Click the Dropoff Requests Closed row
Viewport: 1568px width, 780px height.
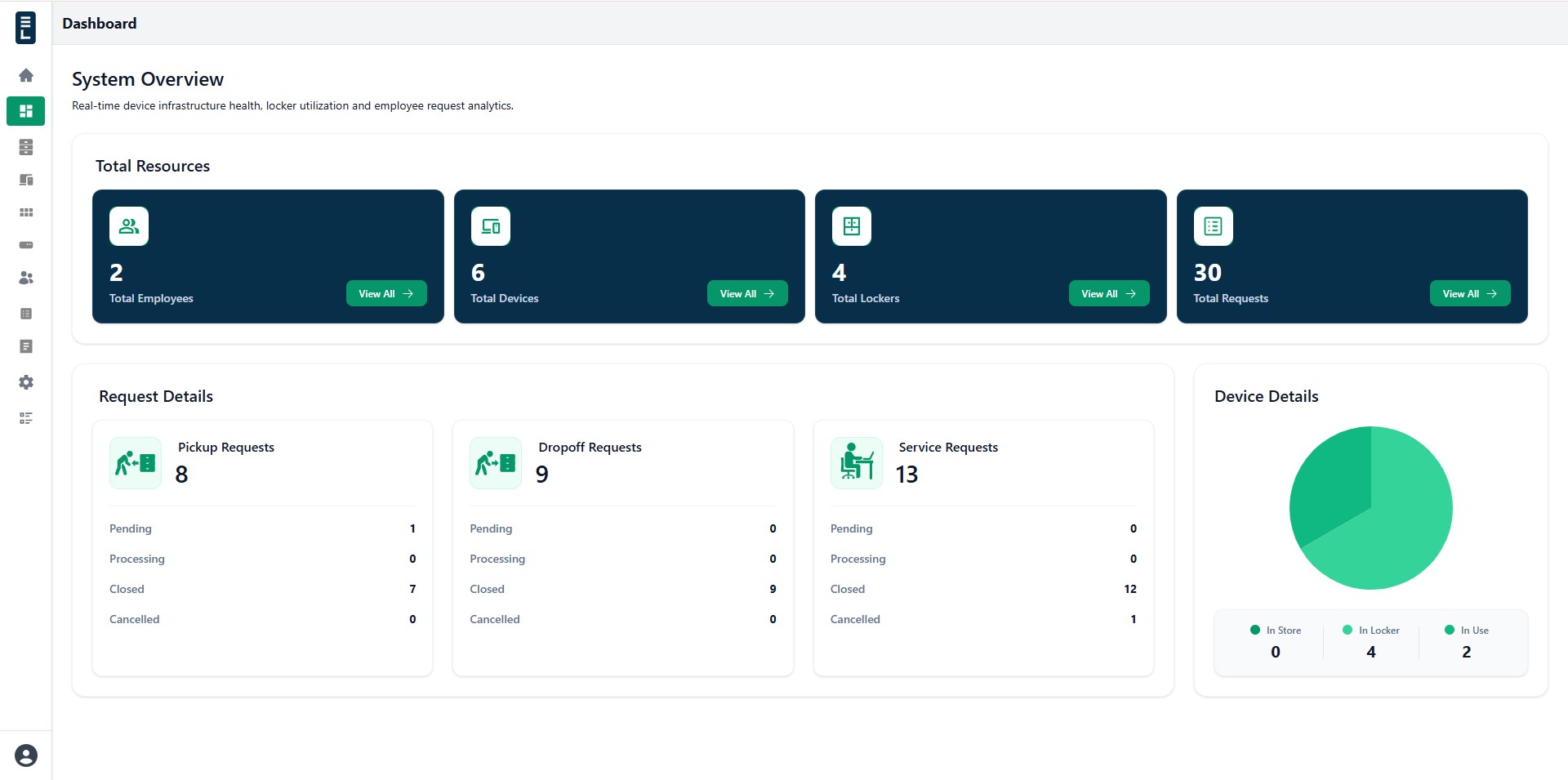(623, 589)
